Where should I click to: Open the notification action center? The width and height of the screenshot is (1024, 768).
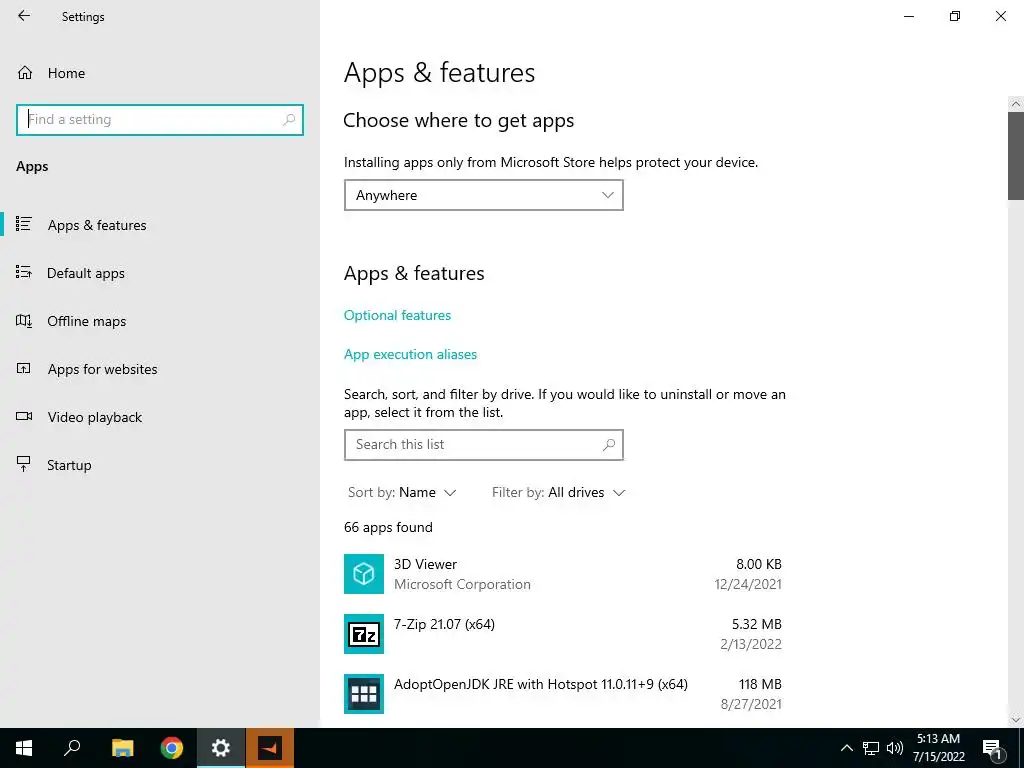[992, 748]
